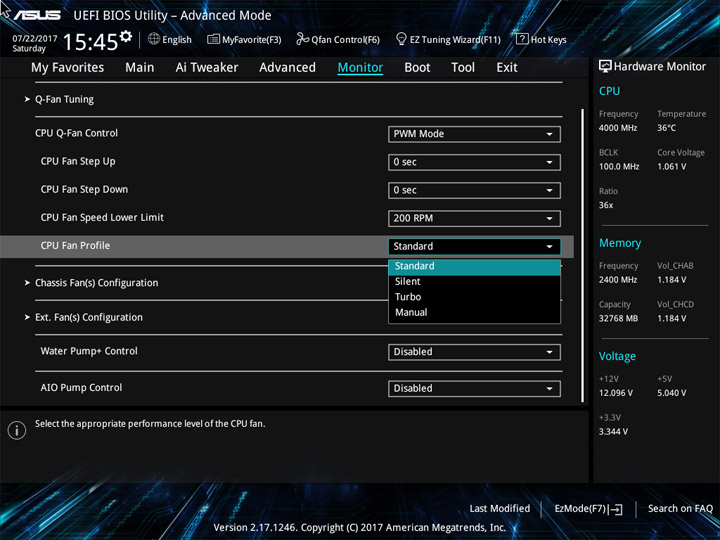
Task: Click +12V voltage value 12.096 V
Action: 615,393
